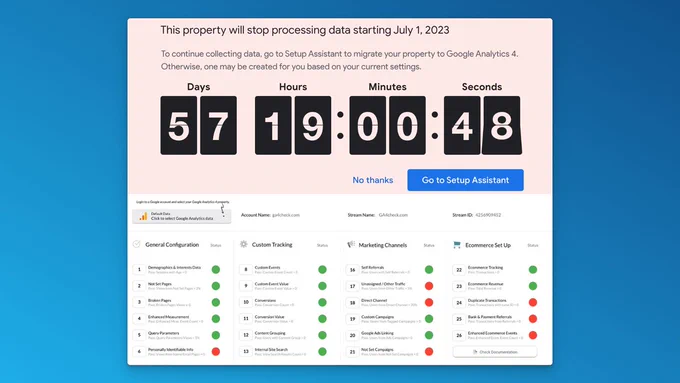Screen dimensions: 680x383
Task: Click the General Configuration heading
Action: [x=172, y=245]
